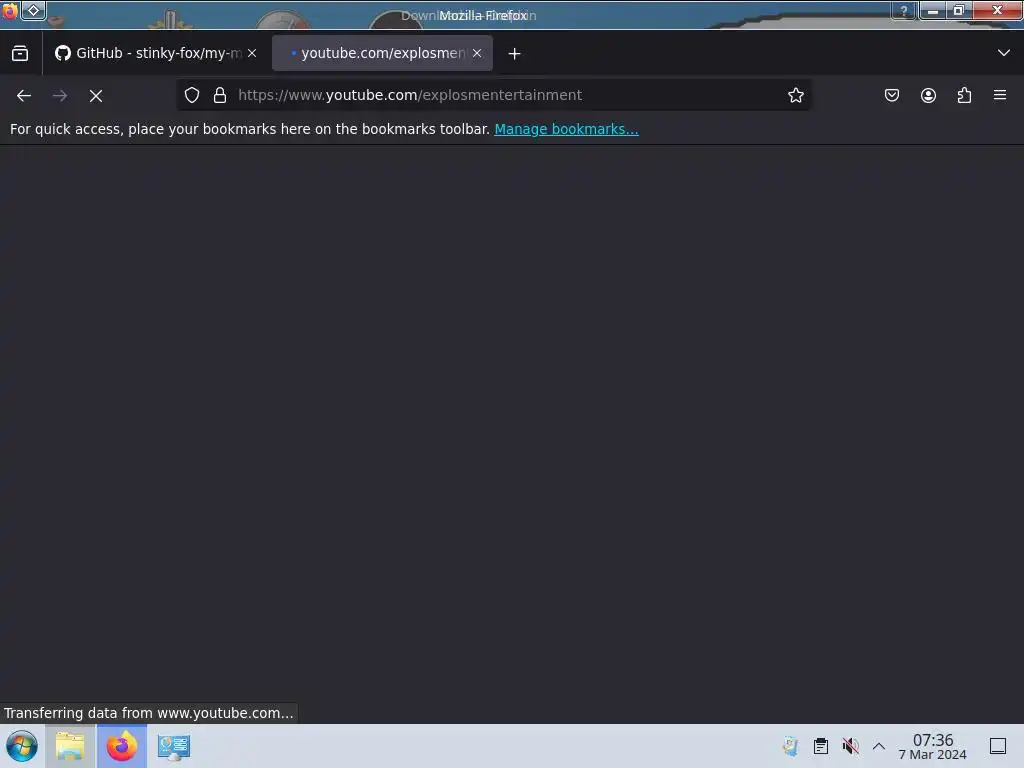Open Firefox View recent browsing icon
Screen dimensions: 1024x768
coord(20,54)
